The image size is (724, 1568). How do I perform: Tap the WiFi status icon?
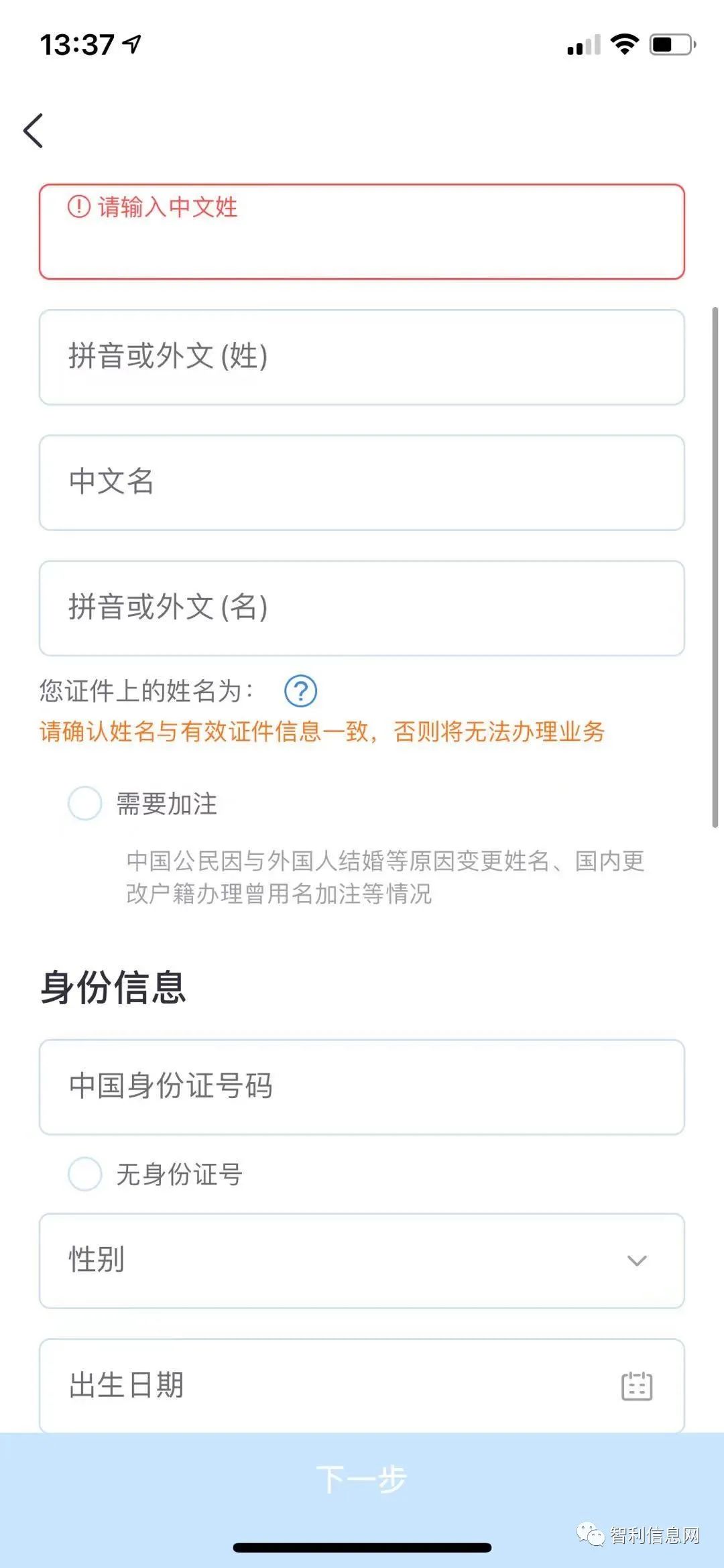[x=625, y=44]
